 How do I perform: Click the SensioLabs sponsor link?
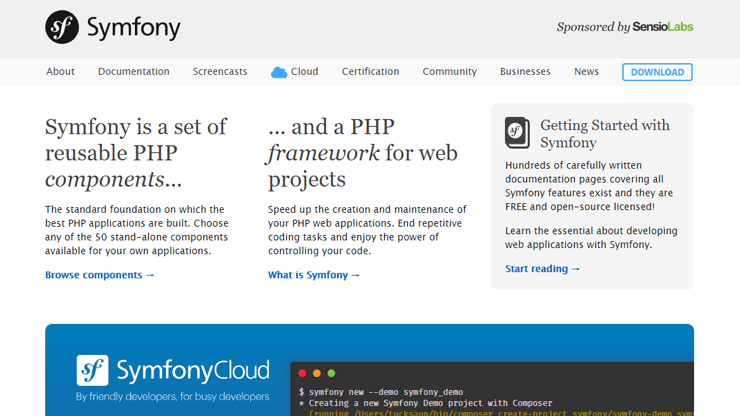(x=663, y=27)
